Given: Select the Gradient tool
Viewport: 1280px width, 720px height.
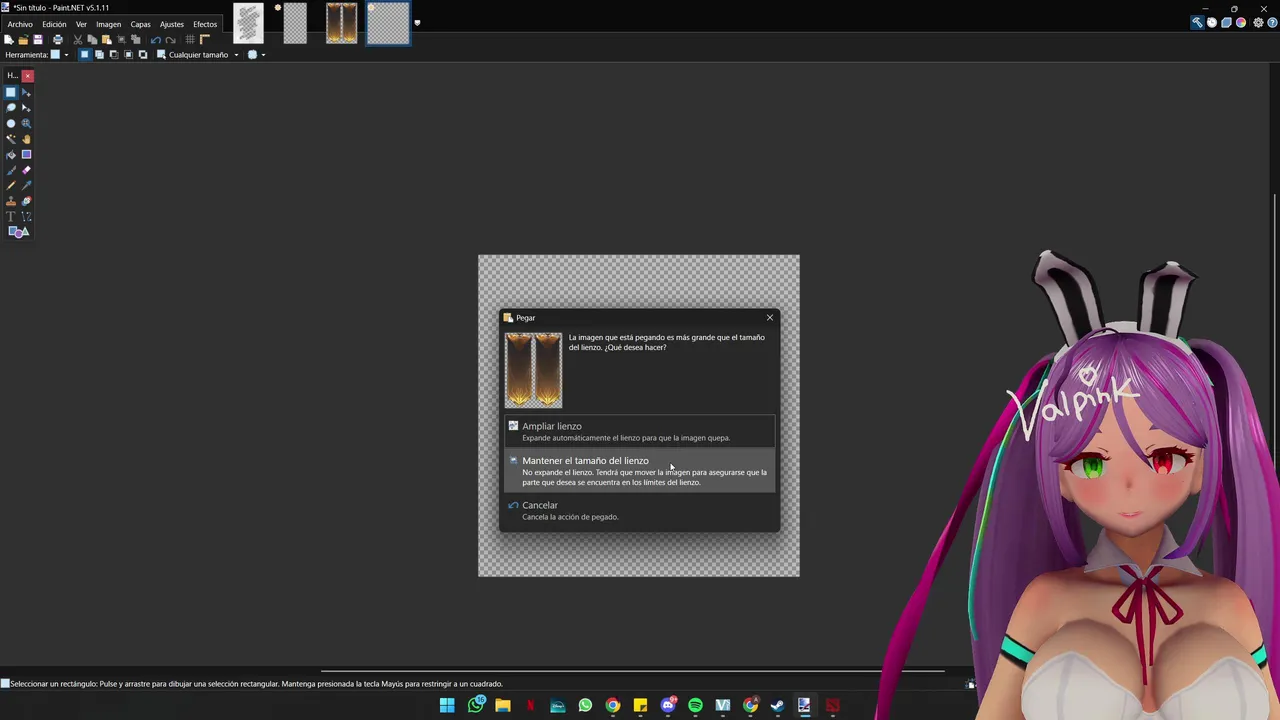Looking at the screenshot, I should coord(26,154).
